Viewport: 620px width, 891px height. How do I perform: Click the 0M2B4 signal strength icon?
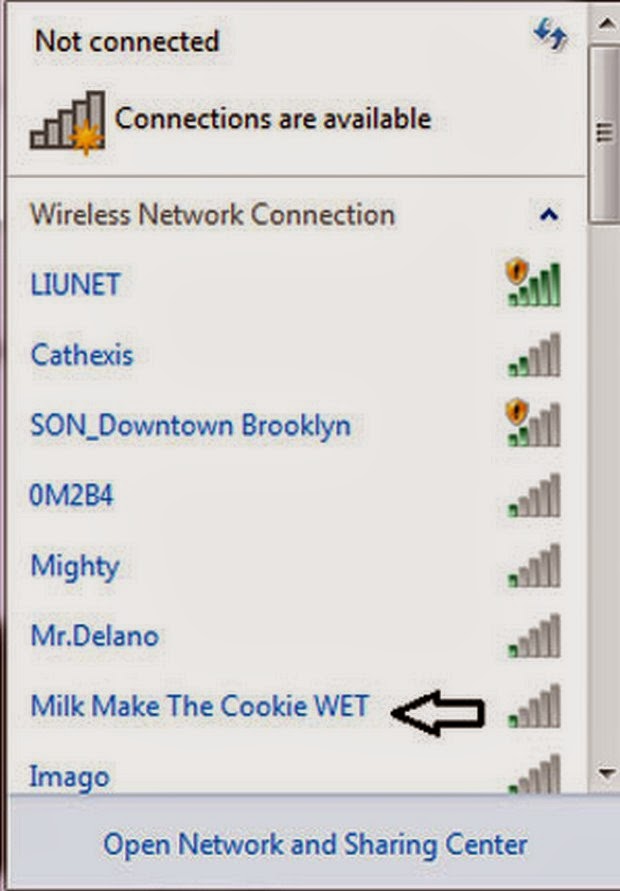(x=534, y=496)
